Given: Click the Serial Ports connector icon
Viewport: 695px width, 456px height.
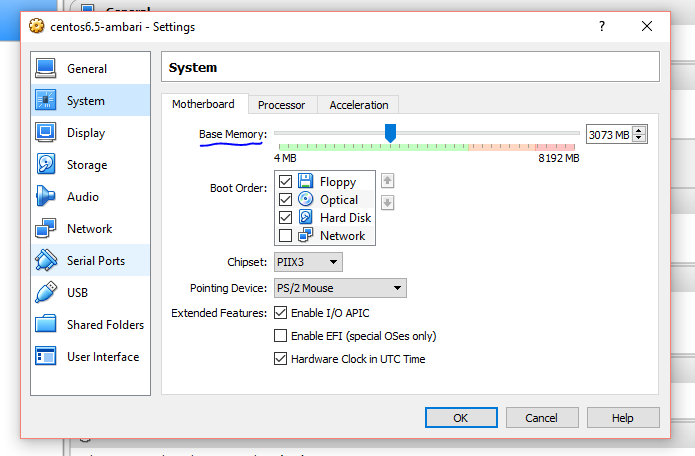Looking at the screenshot, I should click(46, 260).
